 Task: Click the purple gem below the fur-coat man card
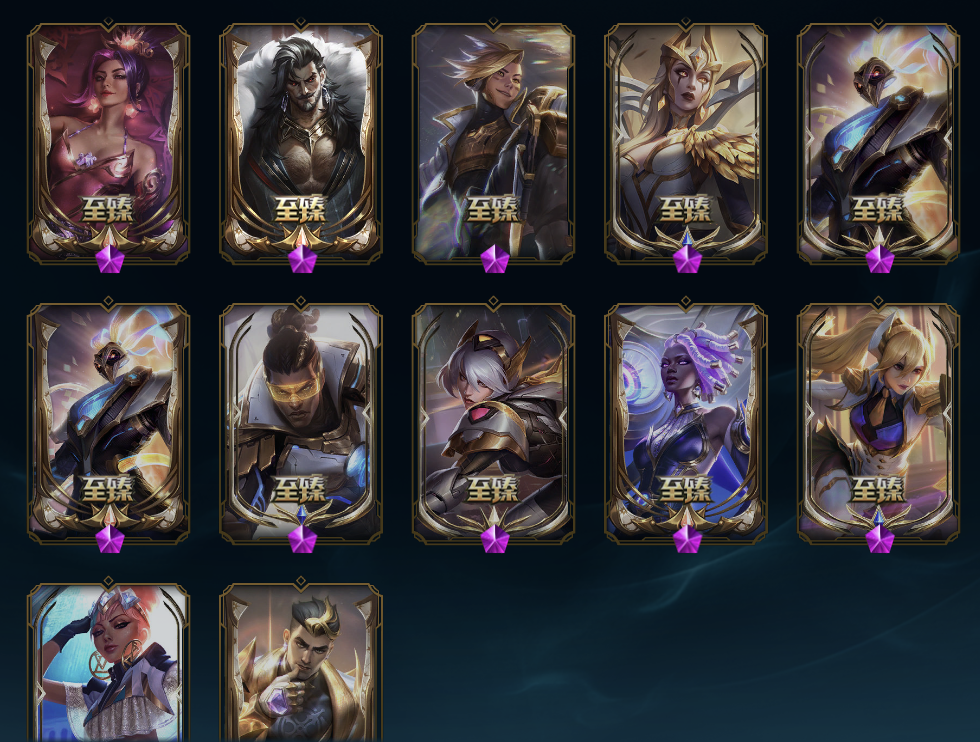pyautogui.click(x=302, y=259)
